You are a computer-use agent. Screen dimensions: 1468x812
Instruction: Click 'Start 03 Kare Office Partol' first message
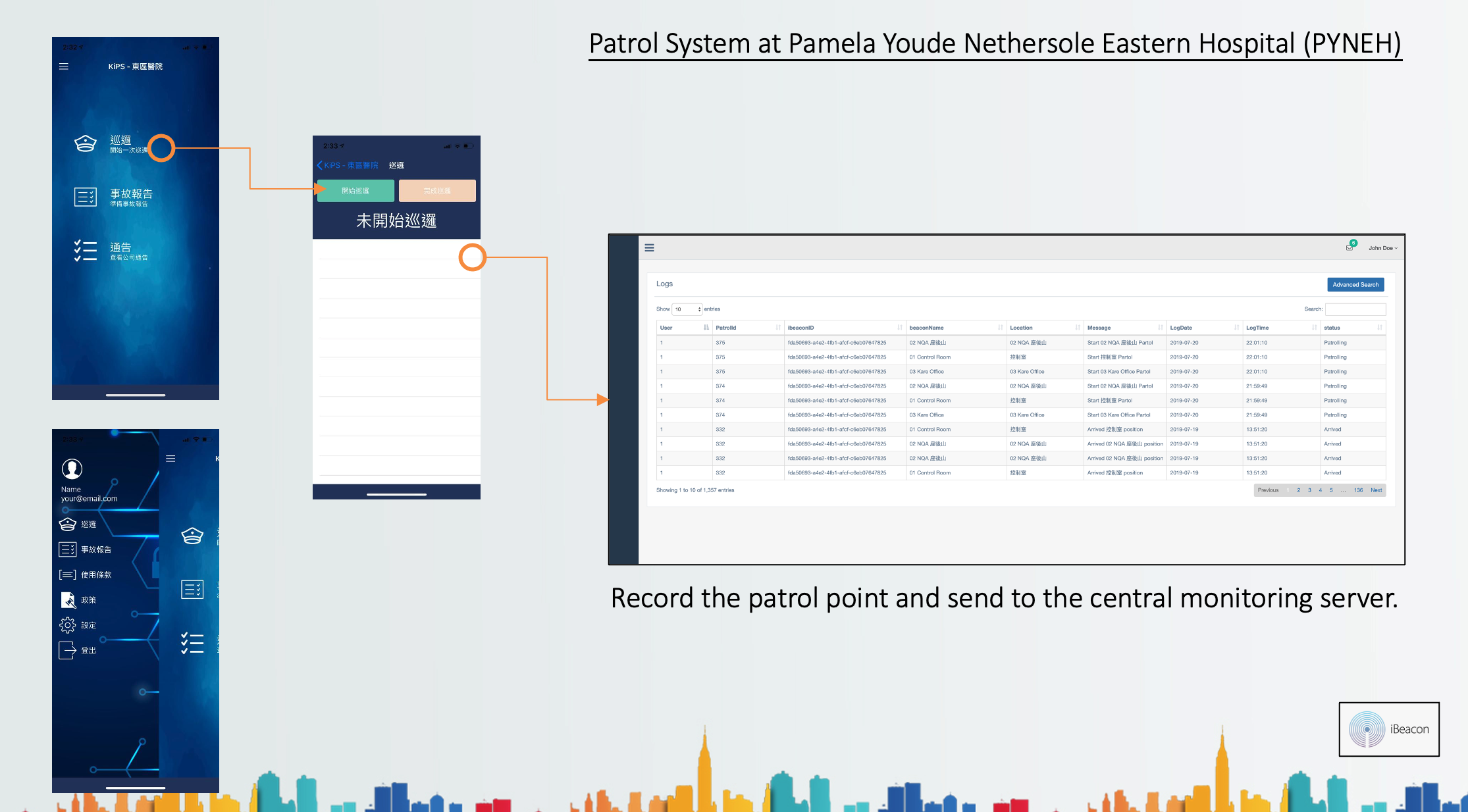pyautogui.click(x=1119, y=372)
